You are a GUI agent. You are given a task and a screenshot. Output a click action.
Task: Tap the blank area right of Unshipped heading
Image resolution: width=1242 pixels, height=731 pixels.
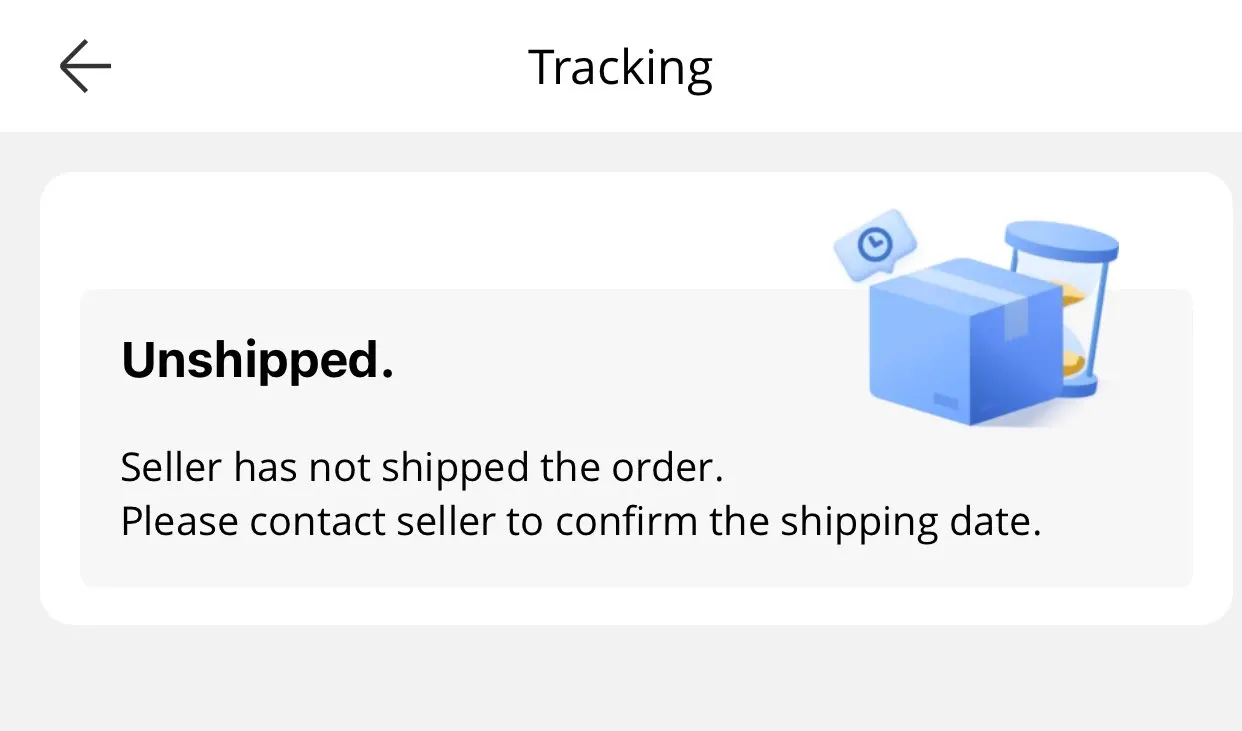tap(620, 360)
